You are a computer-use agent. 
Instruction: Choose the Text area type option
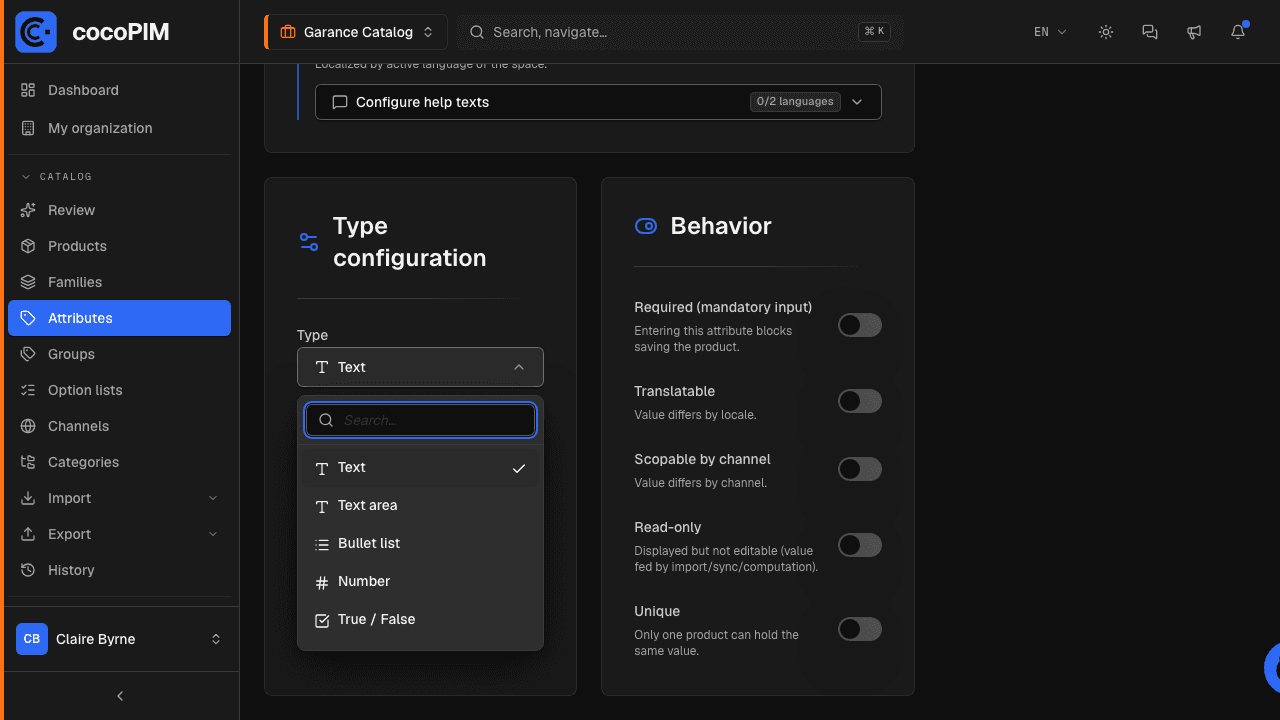coord(420,506)
